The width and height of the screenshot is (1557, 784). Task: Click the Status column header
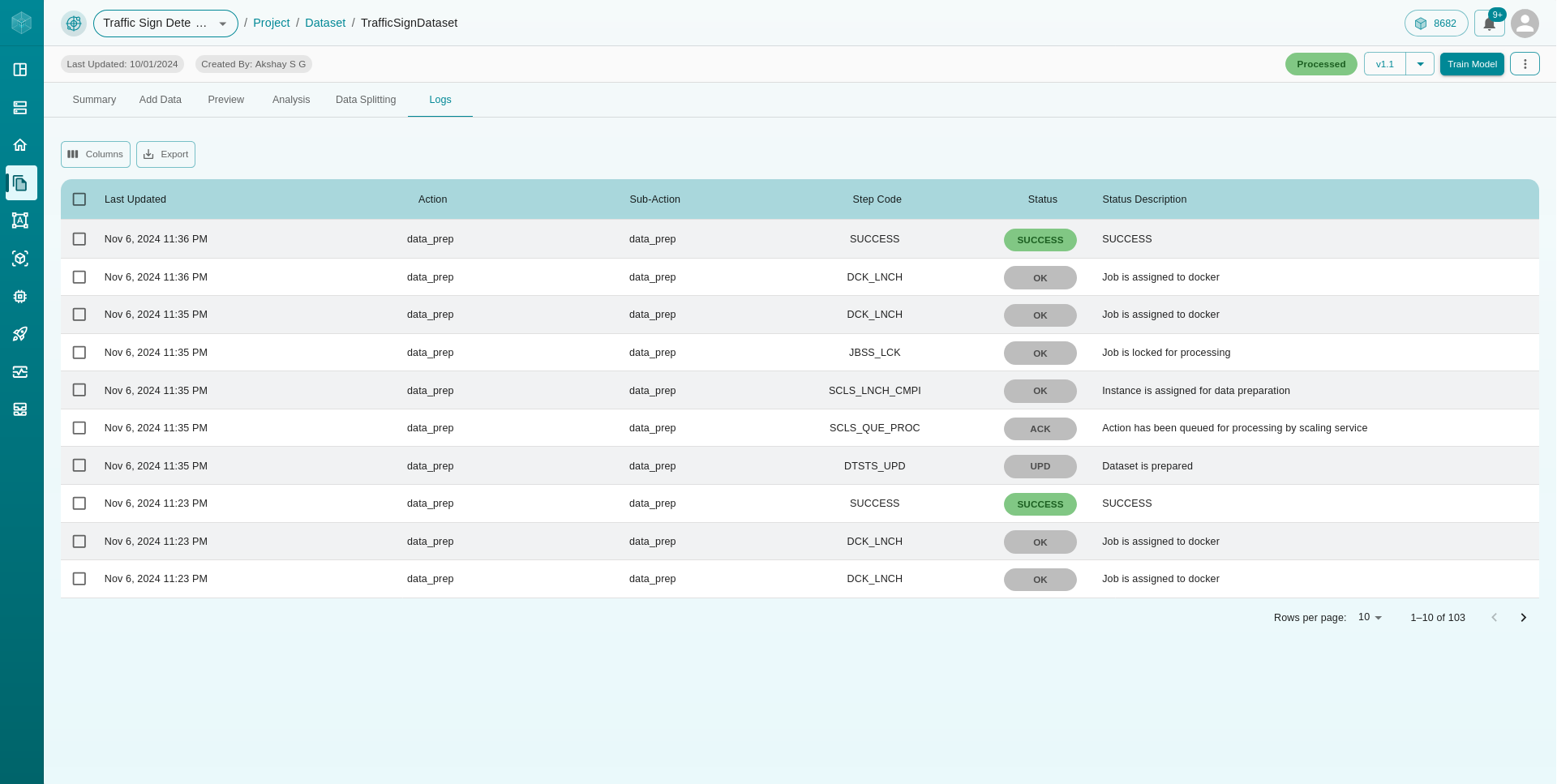[1043, 199]
